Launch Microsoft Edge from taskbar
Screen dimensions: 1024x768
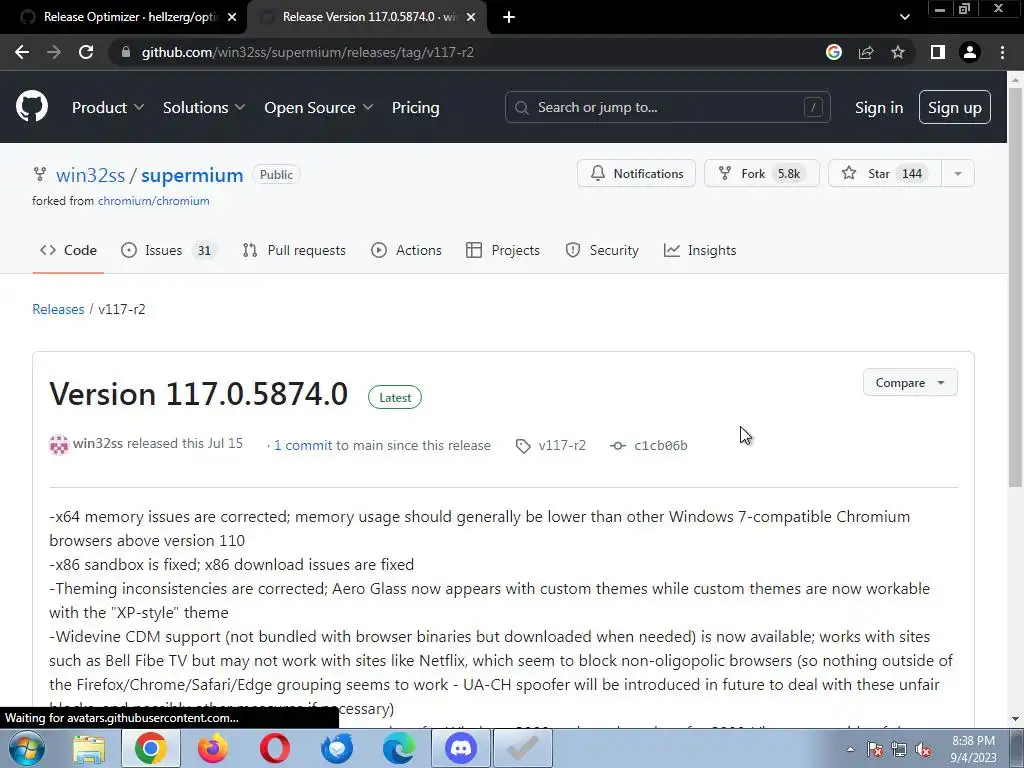[x=398, y=748]
